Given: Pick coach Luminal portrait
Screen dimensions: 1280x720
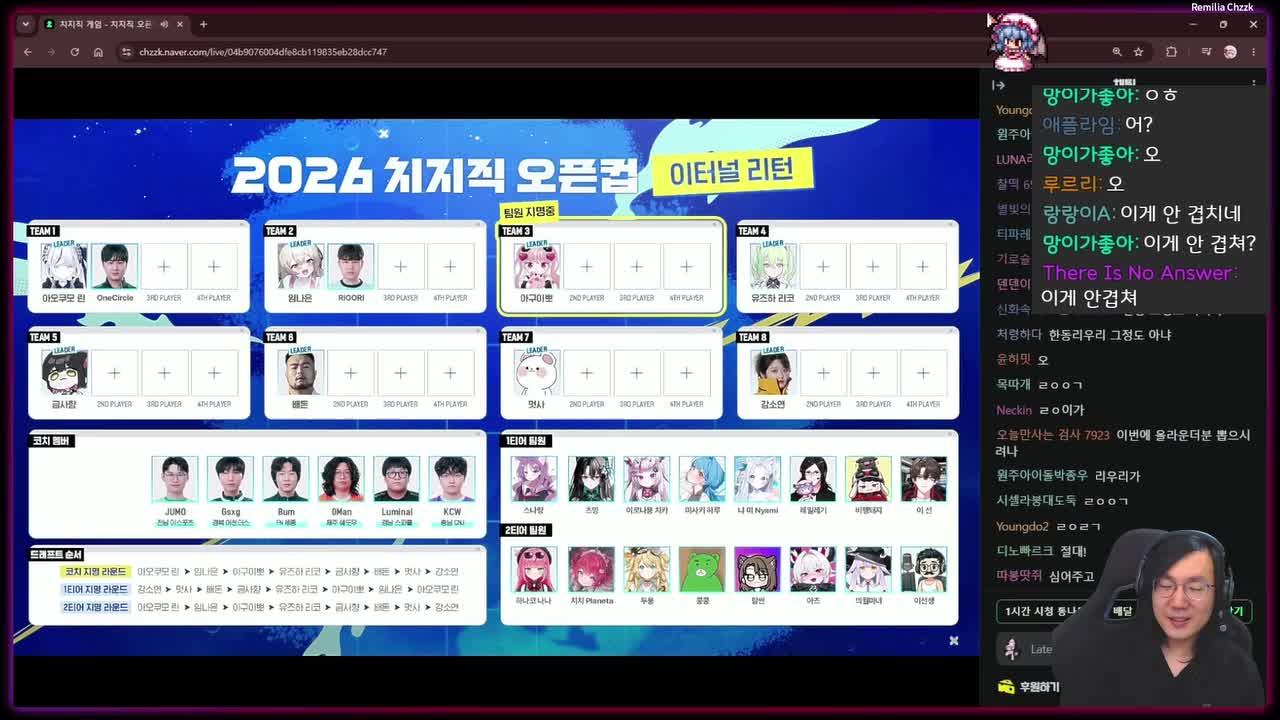Looking at the screenshot, I should pyautogui.click(x=396, y=479).
